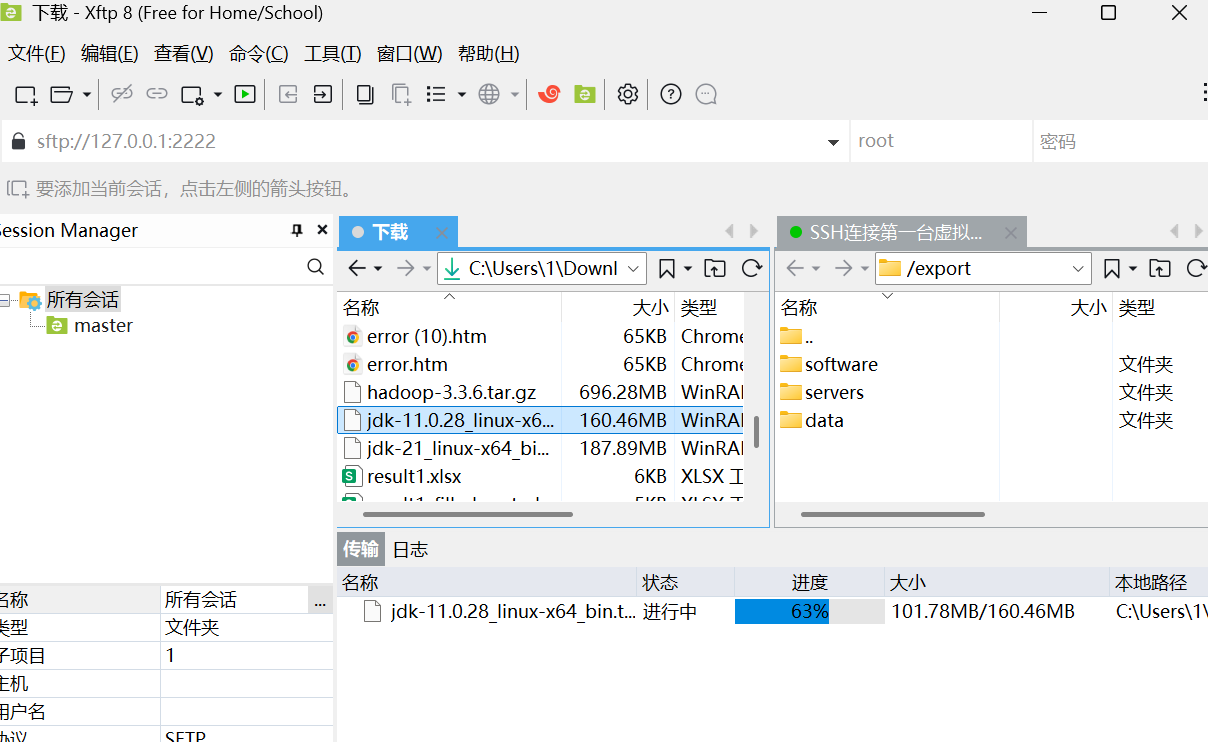
Task: Open the sftp address bar dropdown
Action: tap(834, 141)
